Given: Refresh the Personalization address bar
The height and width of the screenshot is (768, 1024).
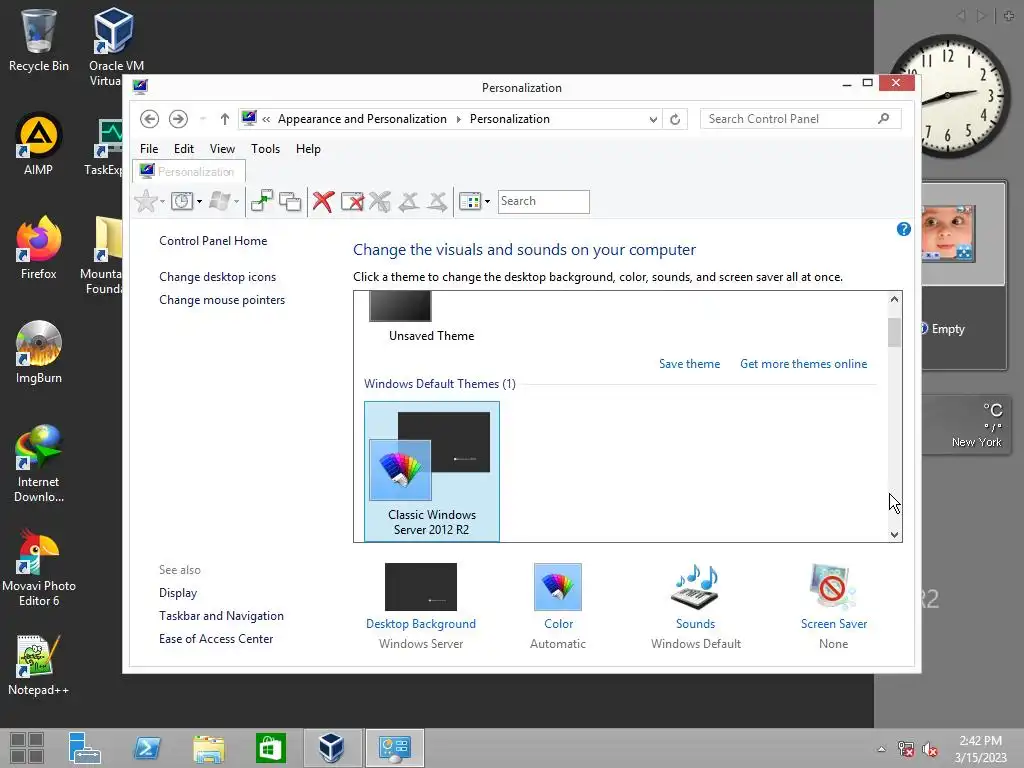Looking at the screenshot, I should (675, 119).
